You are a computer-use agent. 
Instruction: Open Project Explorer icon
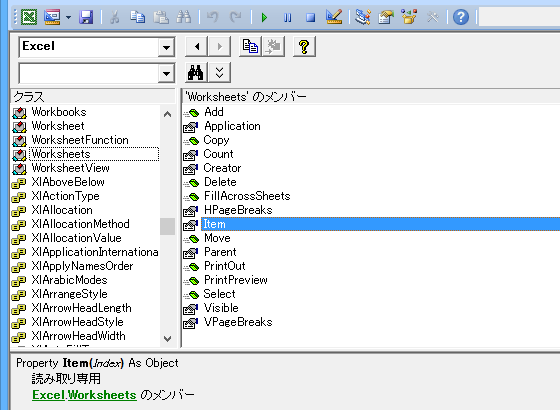362,17
